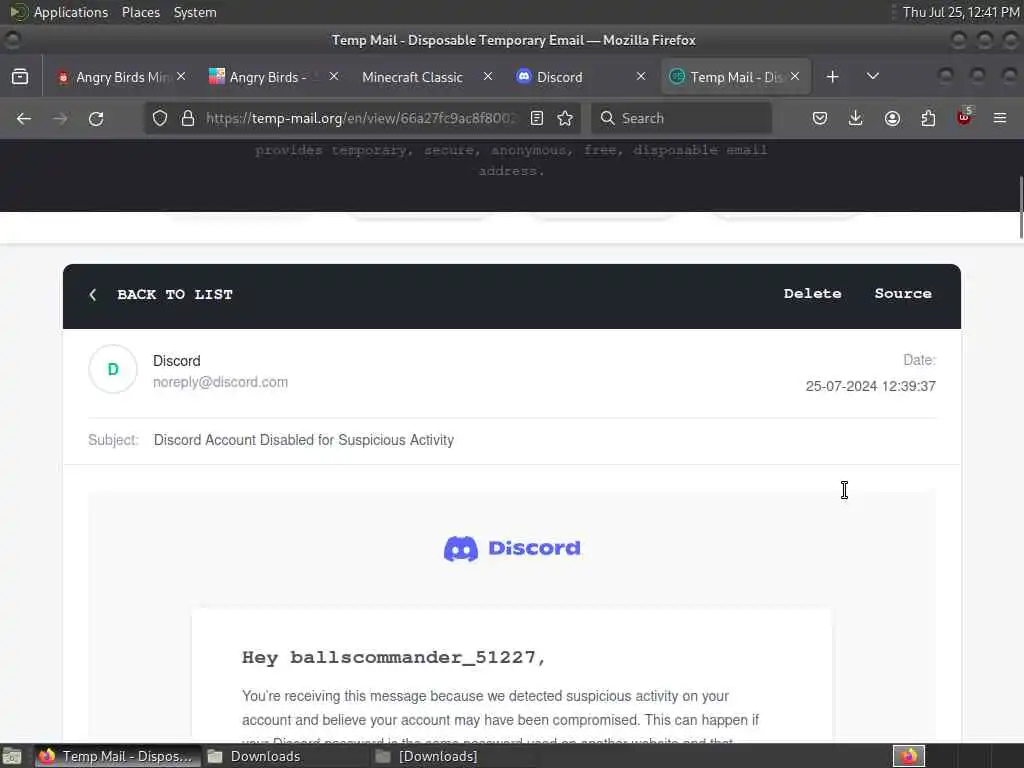Click Discord sender avatar letter D

[113, 369]
